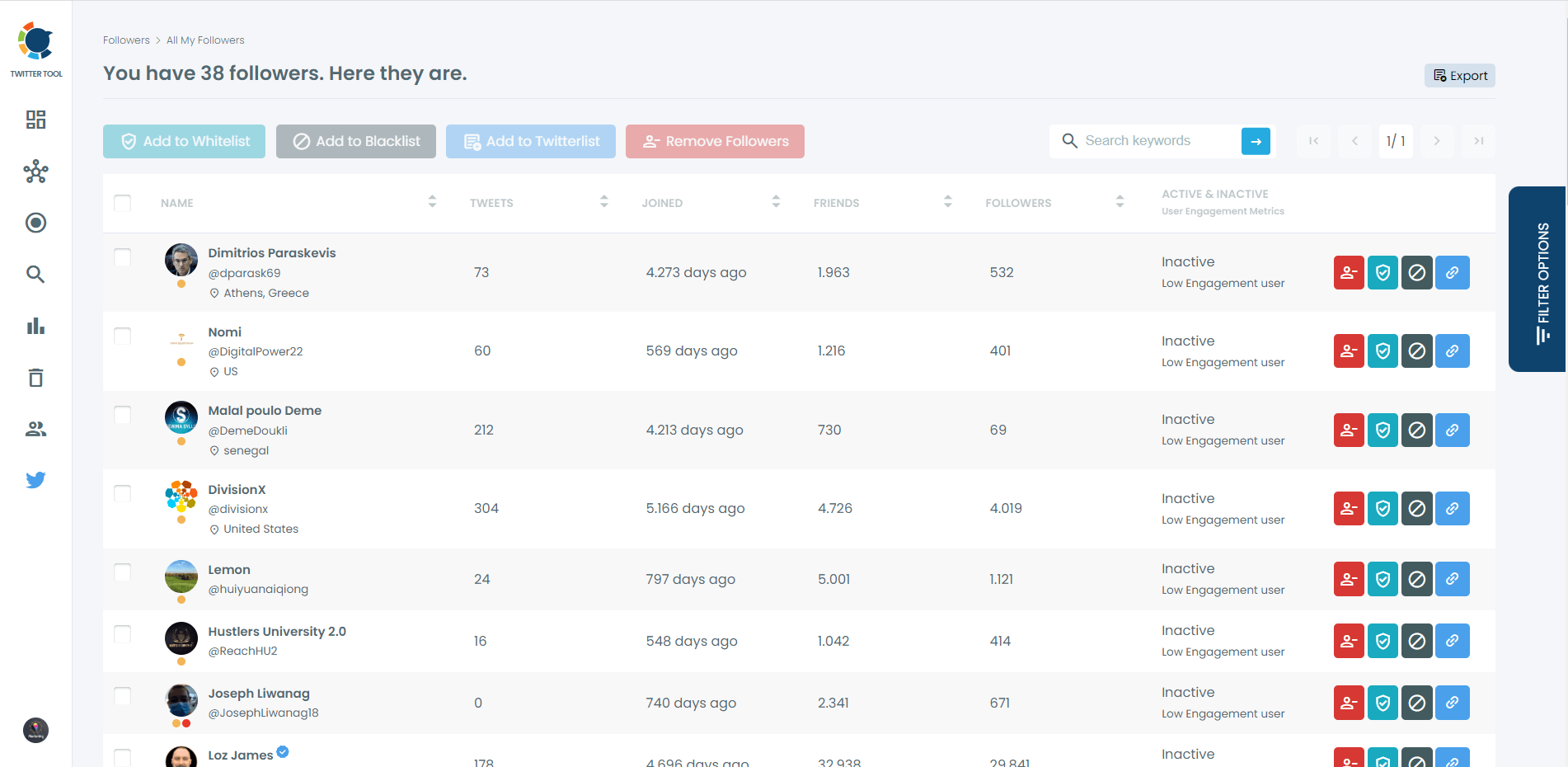Toggle the select-all checkbox in table header
This screenshot has height=767, width=1568.
click(x=122, y=203)
